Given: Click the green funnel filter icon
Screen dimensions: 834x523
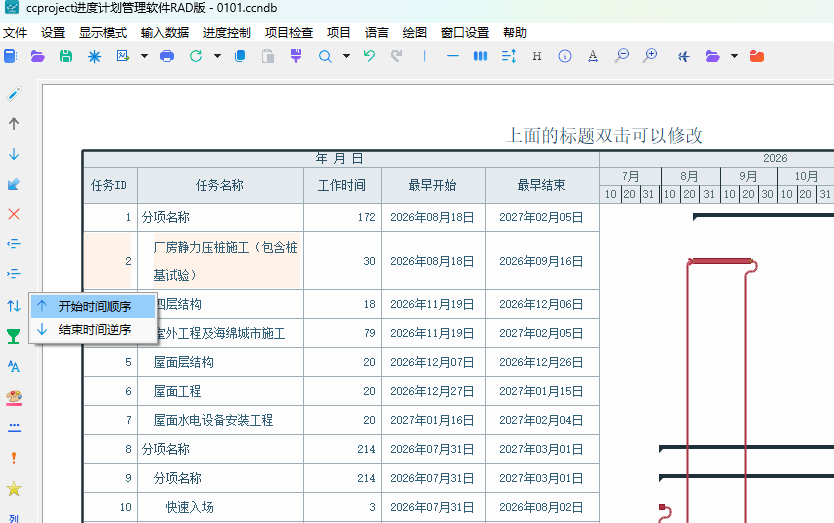Looking at the screenshot, I should click(14, 336).
